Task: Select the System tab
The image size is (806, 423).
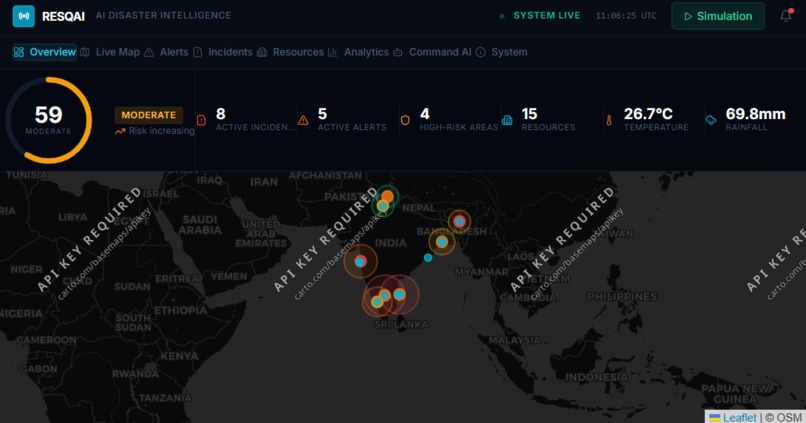Action: 502,52
